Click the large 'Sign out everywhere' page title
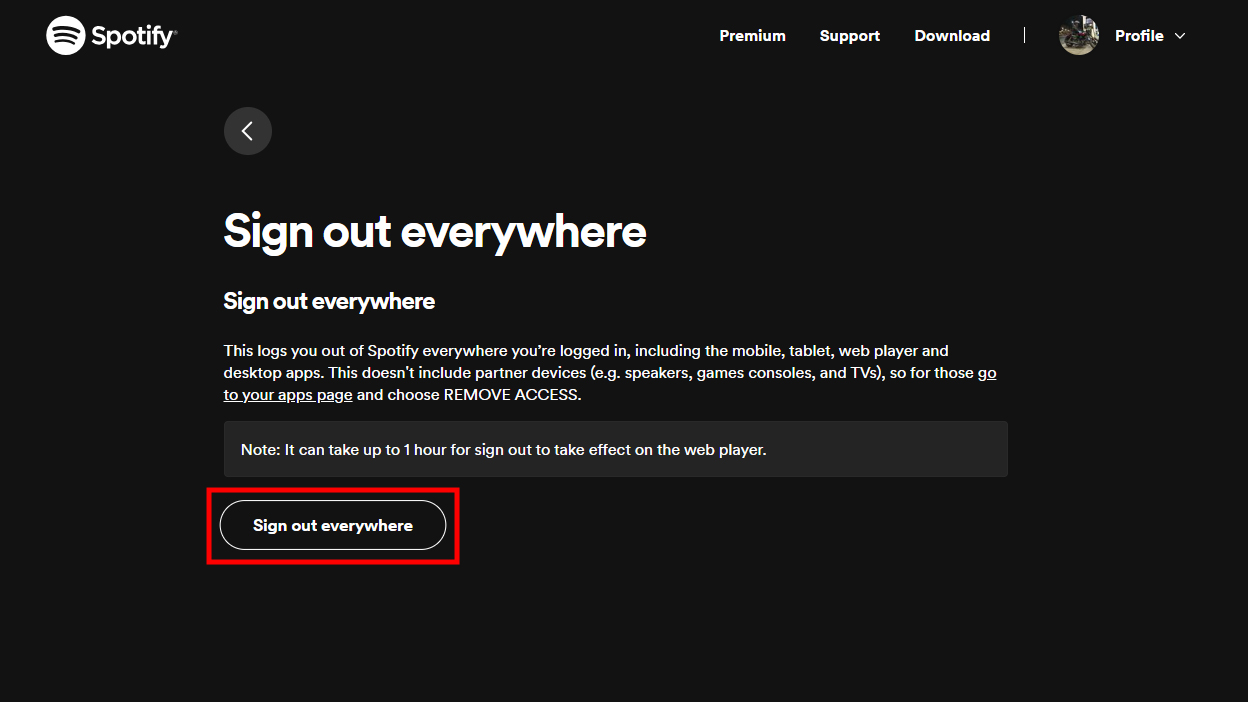 (x=435, y=231)
